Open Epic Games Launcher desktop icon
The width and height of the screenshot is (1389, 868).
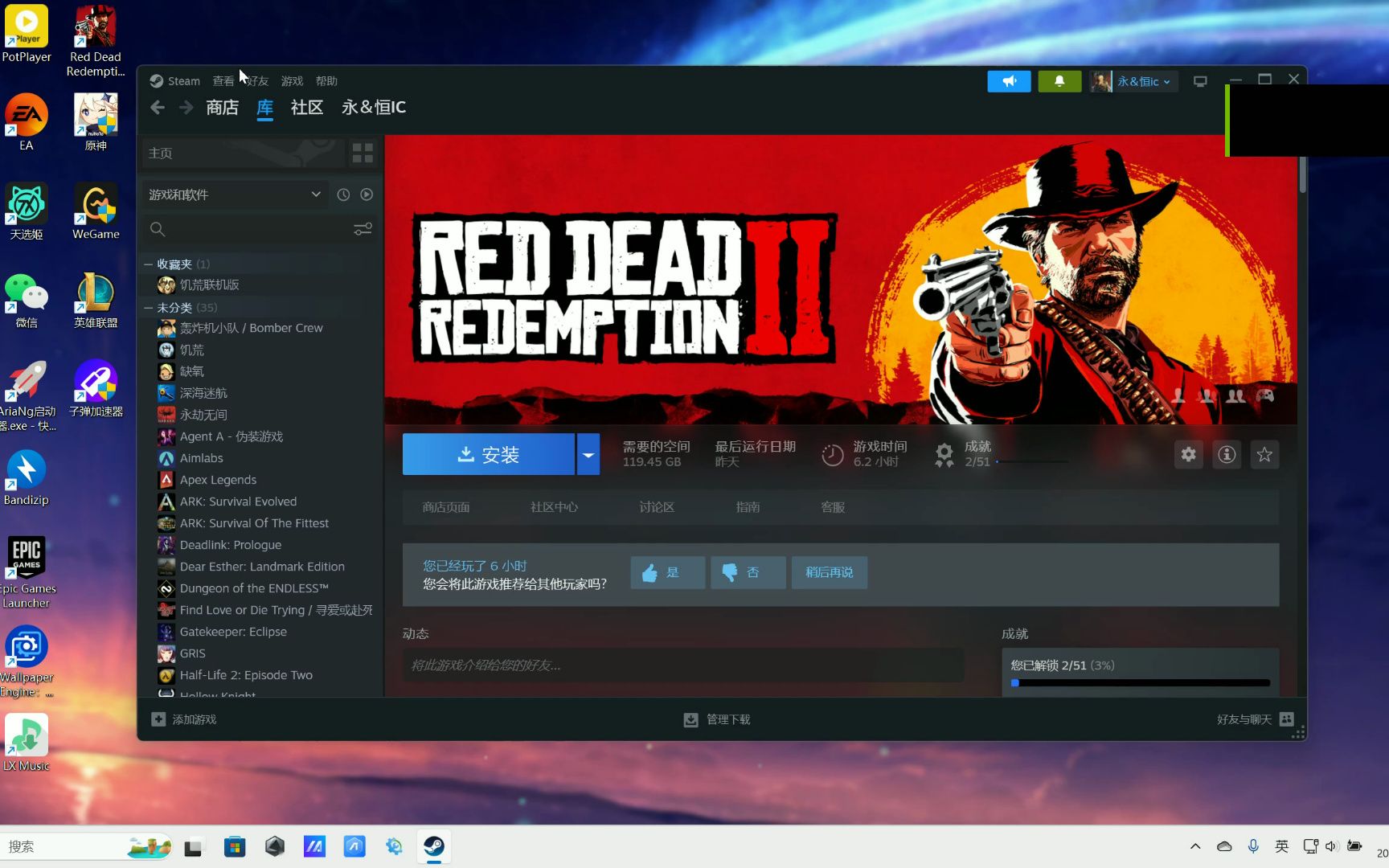point(27,572)
